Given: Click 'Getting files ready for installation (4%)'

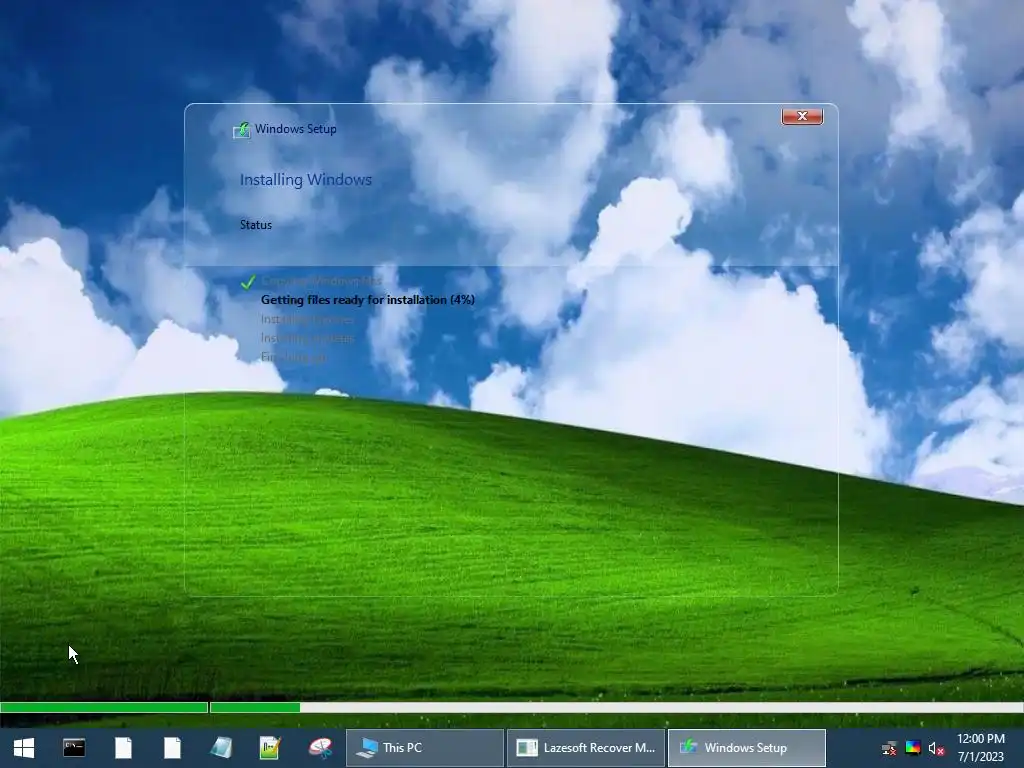Looking at the screenshot, I should tap(368, 300).
